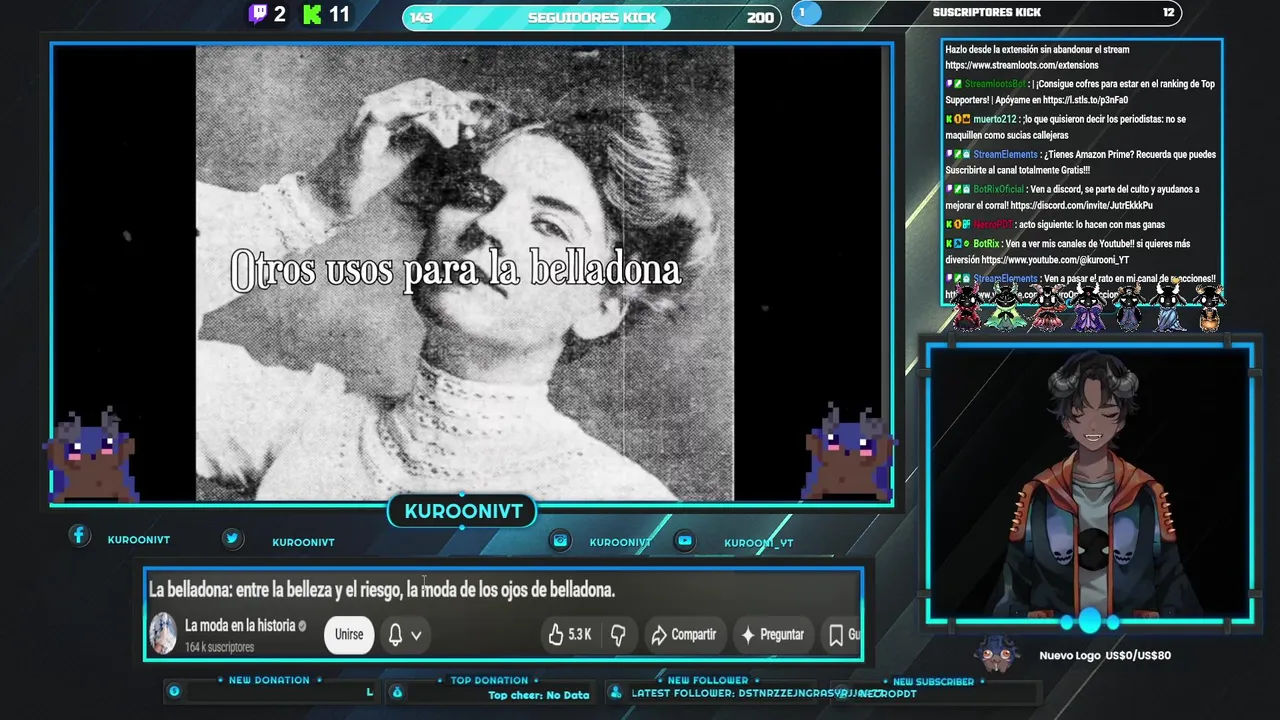Click the '164 k suscriptores' text
The image size is (1280, 720).
point(219,647)
